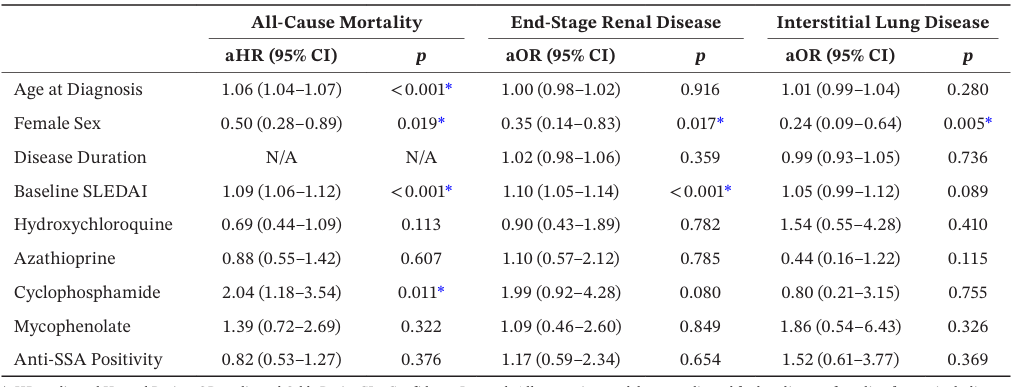
Task: Select the End-Stage Renal Disease header
Action: 615,23
